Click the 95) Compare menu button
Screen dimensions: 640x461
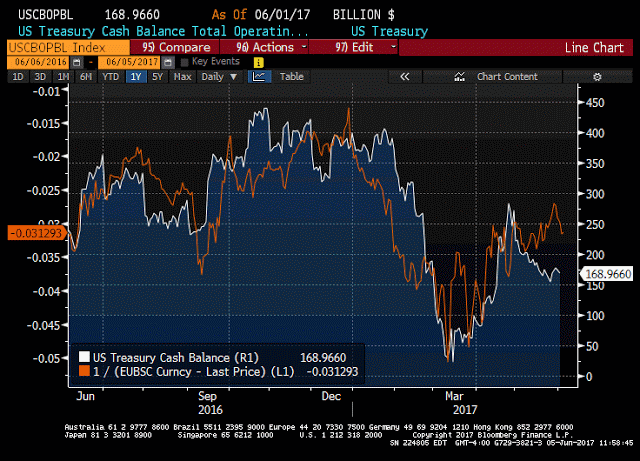[175, 47]
